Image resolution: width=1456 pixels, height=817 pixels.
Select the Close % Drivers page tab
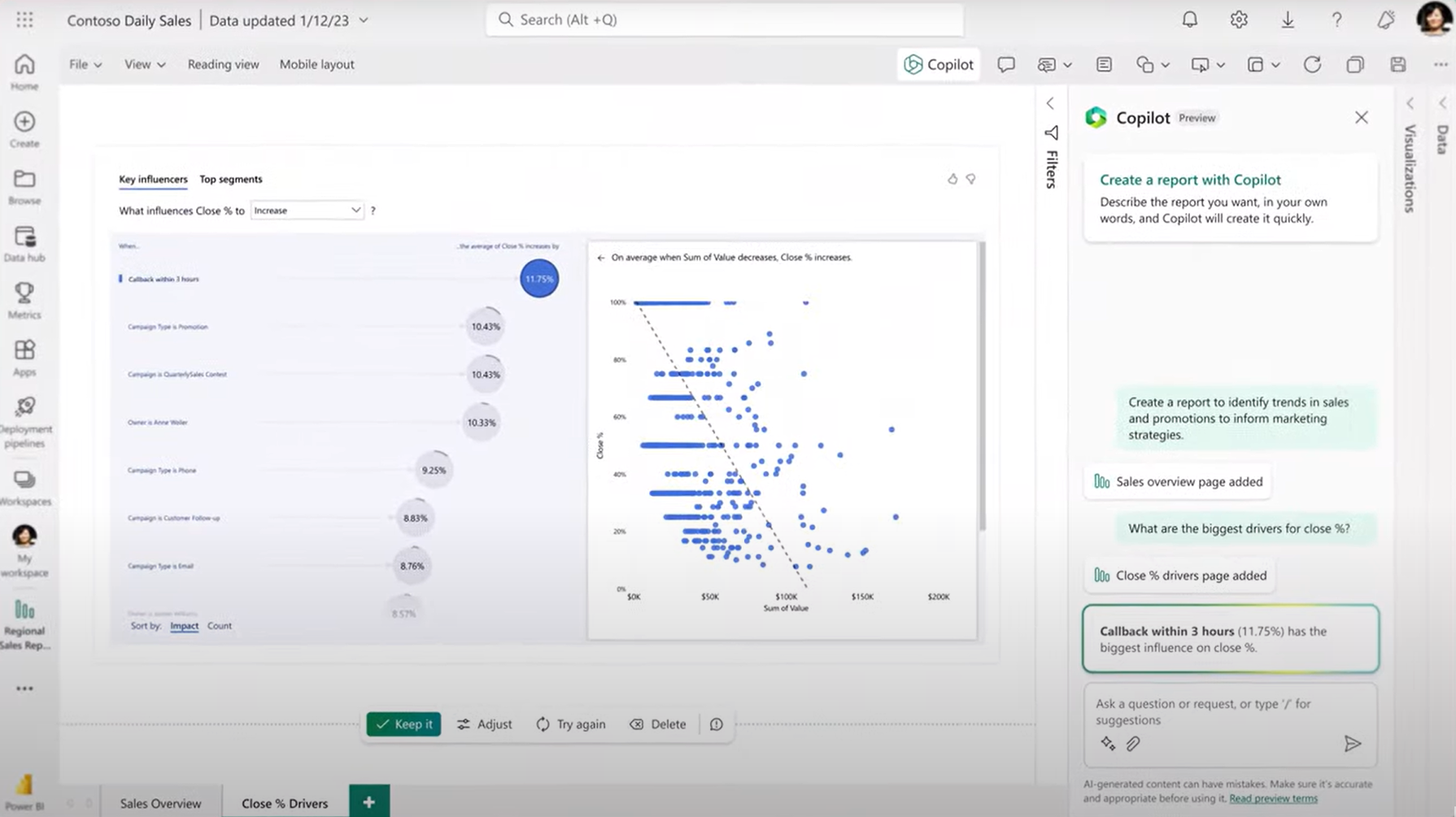click(x=285, y=803)
